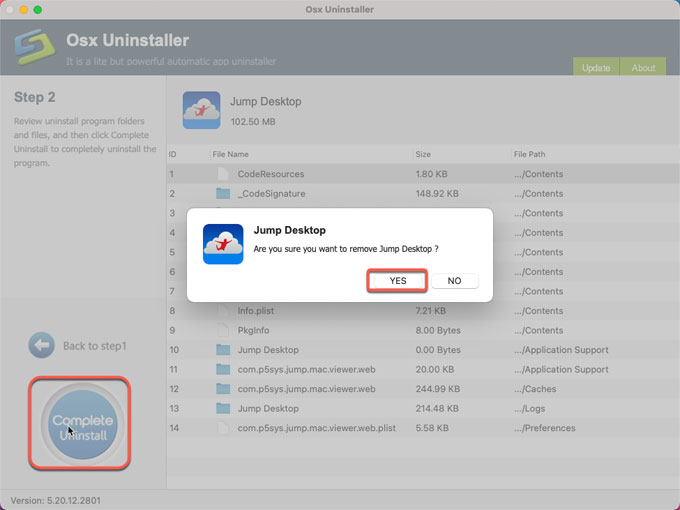Click the Back to step1 arrow icon
Image resolution: width=680 pixels, height=510 pixels.
click(x=41, y=346)
